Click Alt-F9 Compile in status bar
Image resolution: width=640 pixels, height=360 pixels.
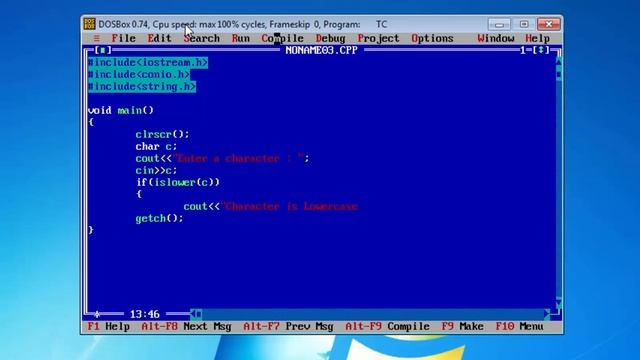click(387, 327)
